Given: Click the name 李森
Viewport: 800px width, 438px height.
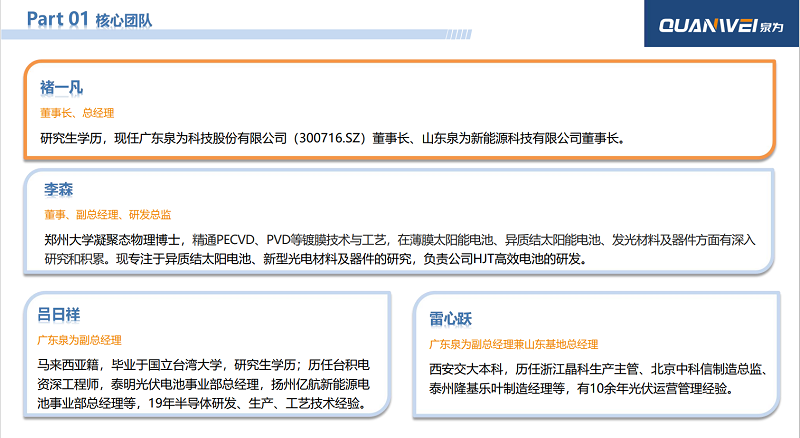Looking at the screenshot, I should [x=58, y=188].
